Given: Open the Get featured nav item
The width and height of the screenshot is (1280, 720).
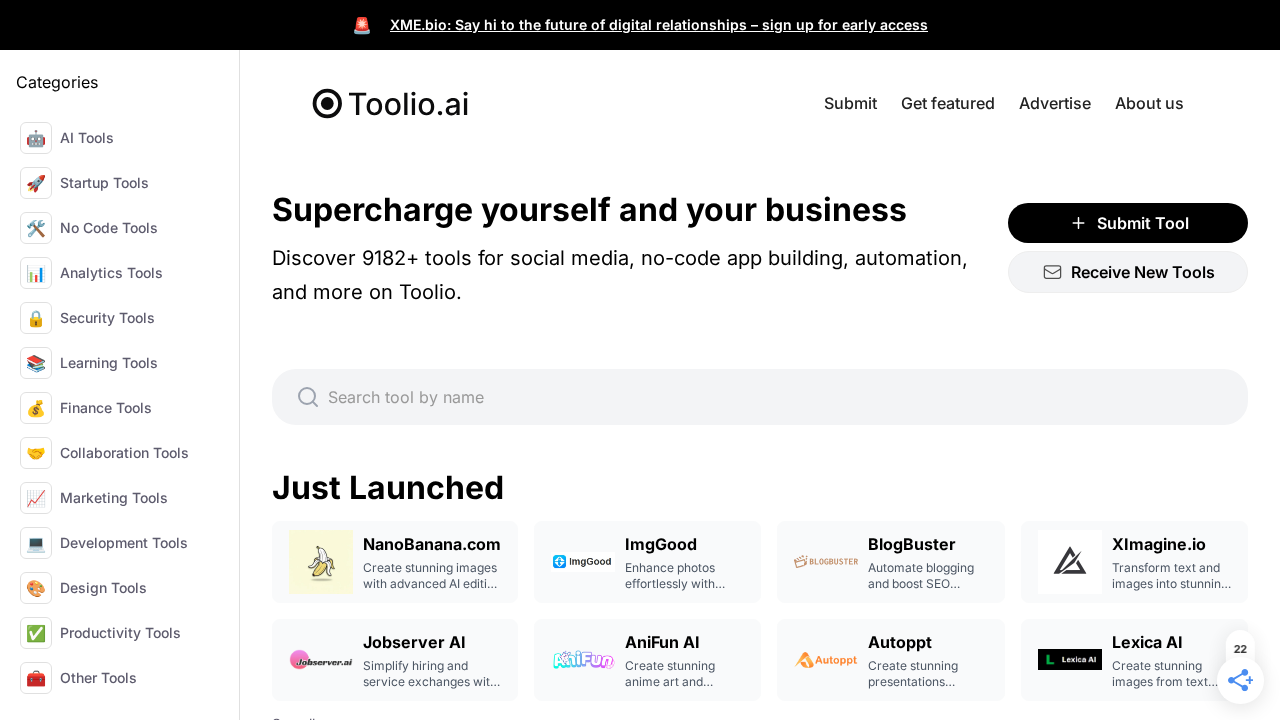Looking at the screenshot, I should point(947,103).
